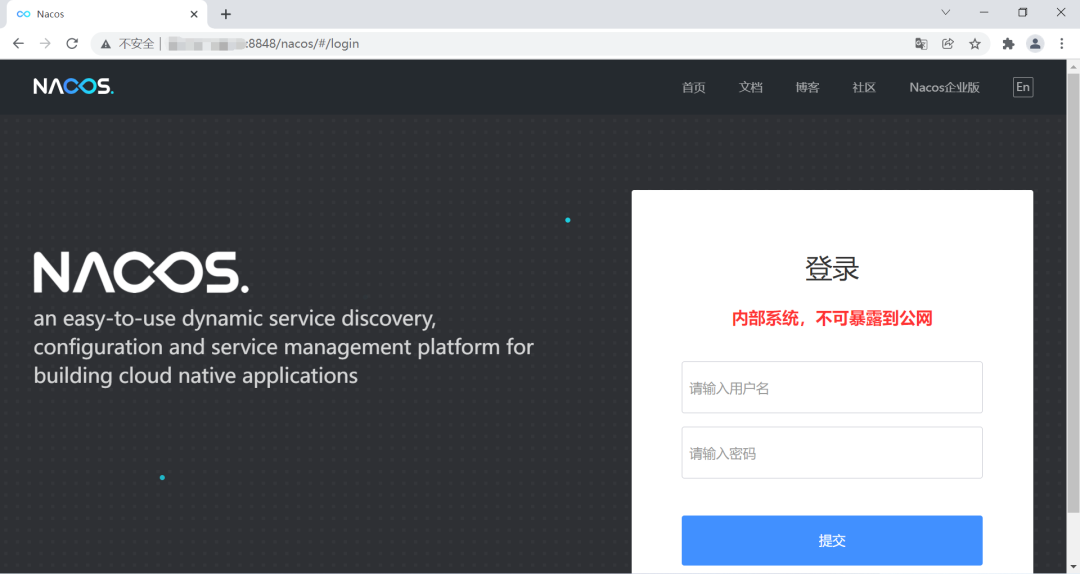1080x574 pixels.
Task: Open the 社区 menu item
Action: (x=864, y=88)
